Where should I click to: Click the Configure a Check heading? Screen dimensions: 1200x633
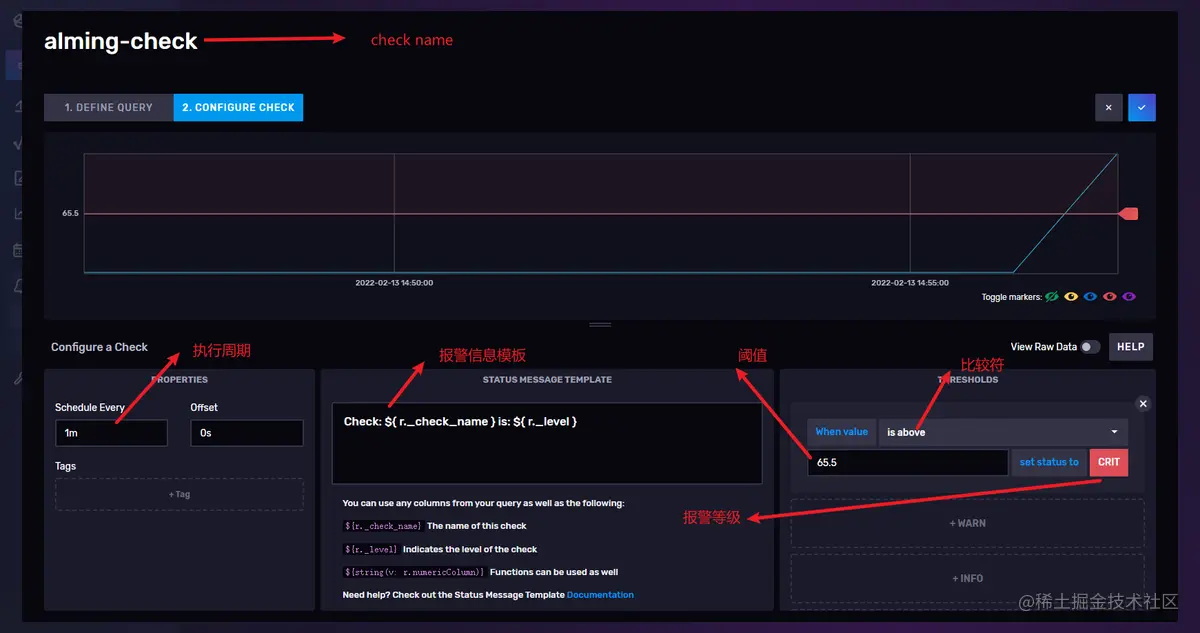(x=99, y=347)
